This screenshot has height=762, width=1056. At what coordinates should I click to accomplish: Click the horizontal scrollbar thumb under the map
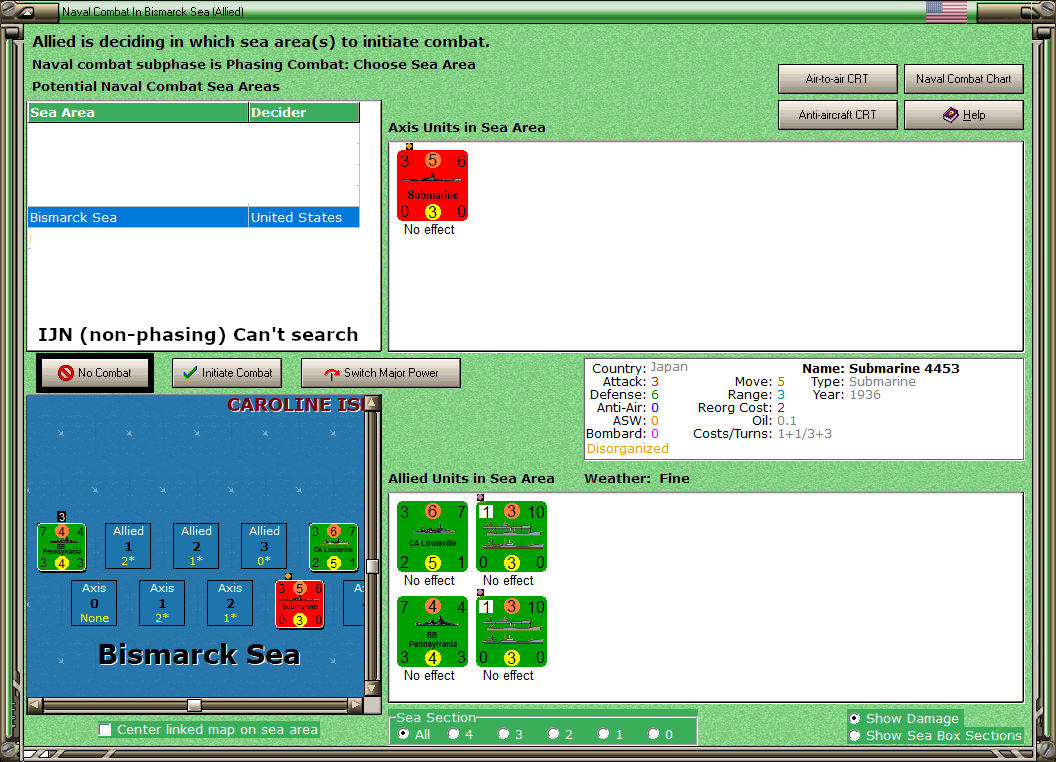pyautogui.click(x=195, y=705)
